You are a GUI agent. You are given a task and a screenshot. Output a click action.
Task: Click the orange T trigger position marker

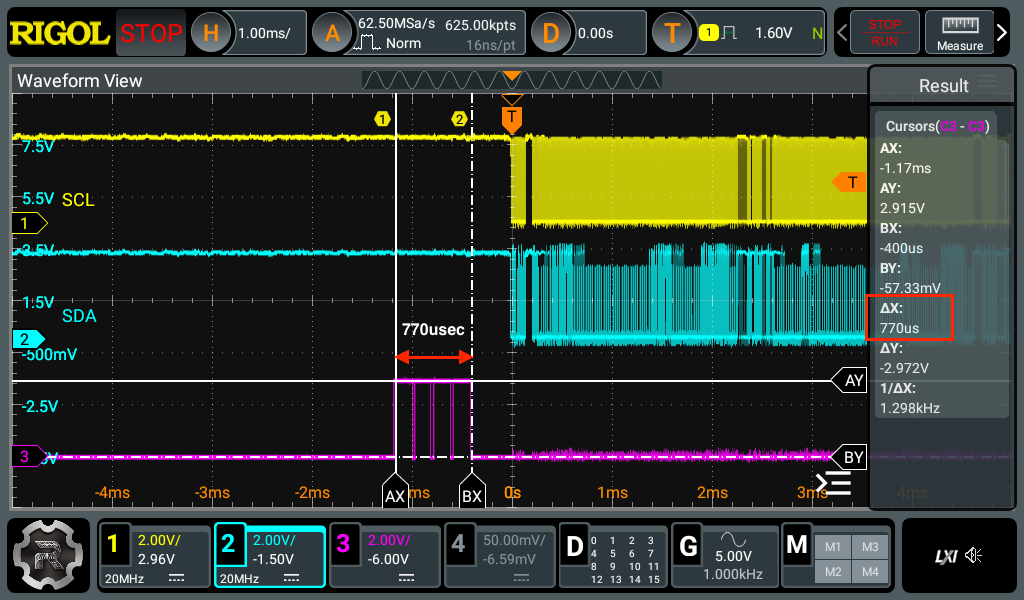[512, 118]
